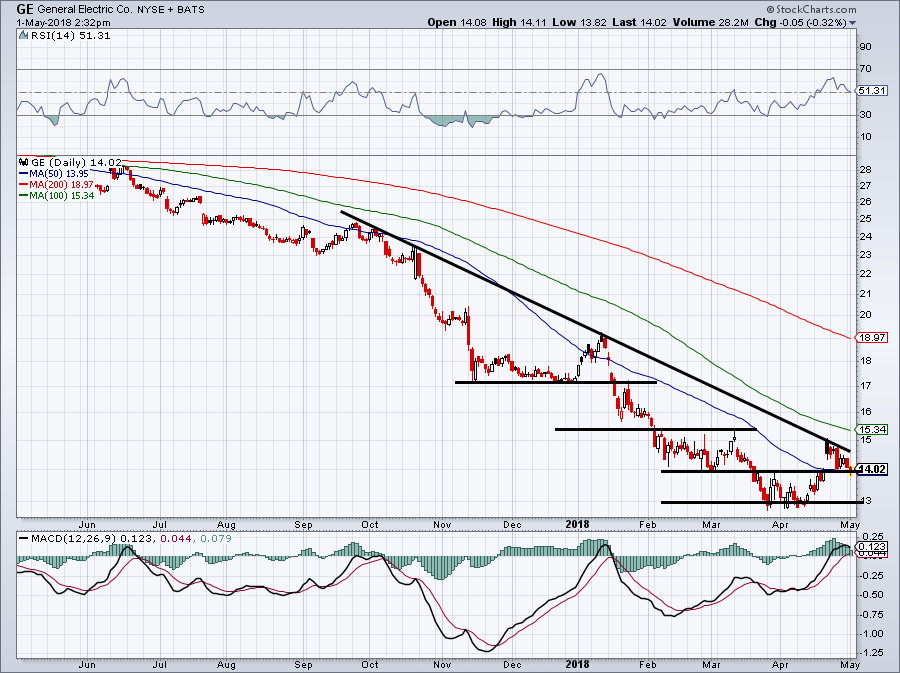Click the 14.02 last price tag on right axis
Screen dimensions: 900x673
click(x=872, y=469)
